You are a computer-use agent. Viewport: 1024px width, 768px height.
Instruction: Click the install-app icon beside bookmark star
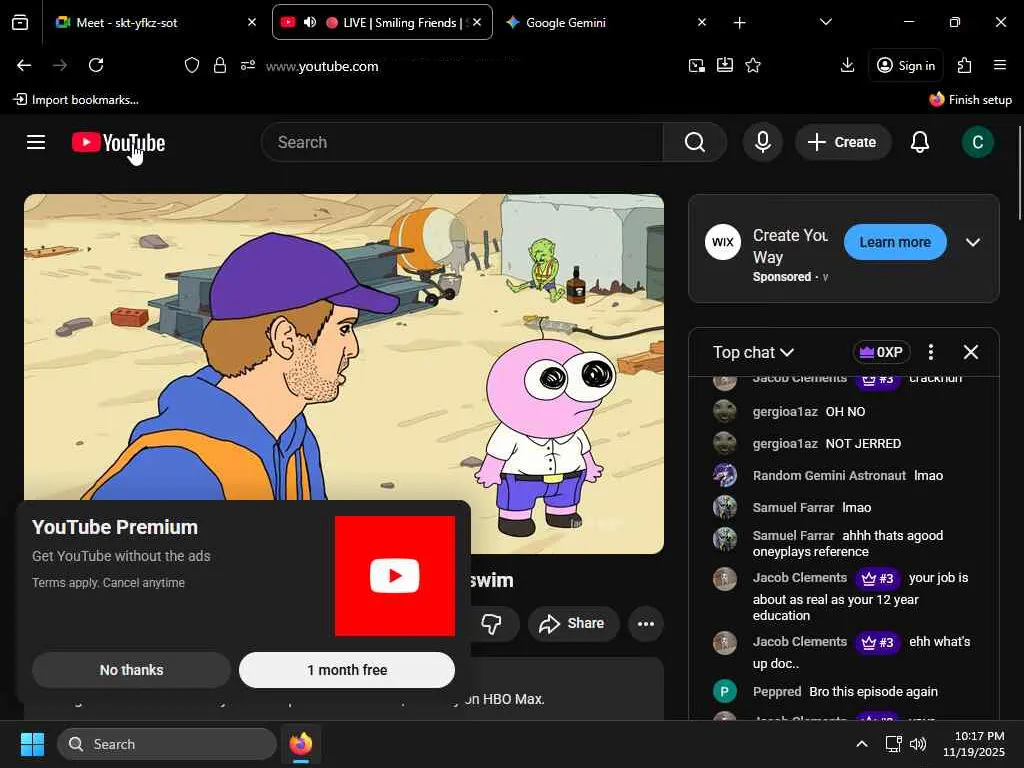pyautogui.click(x=725, y=65)
